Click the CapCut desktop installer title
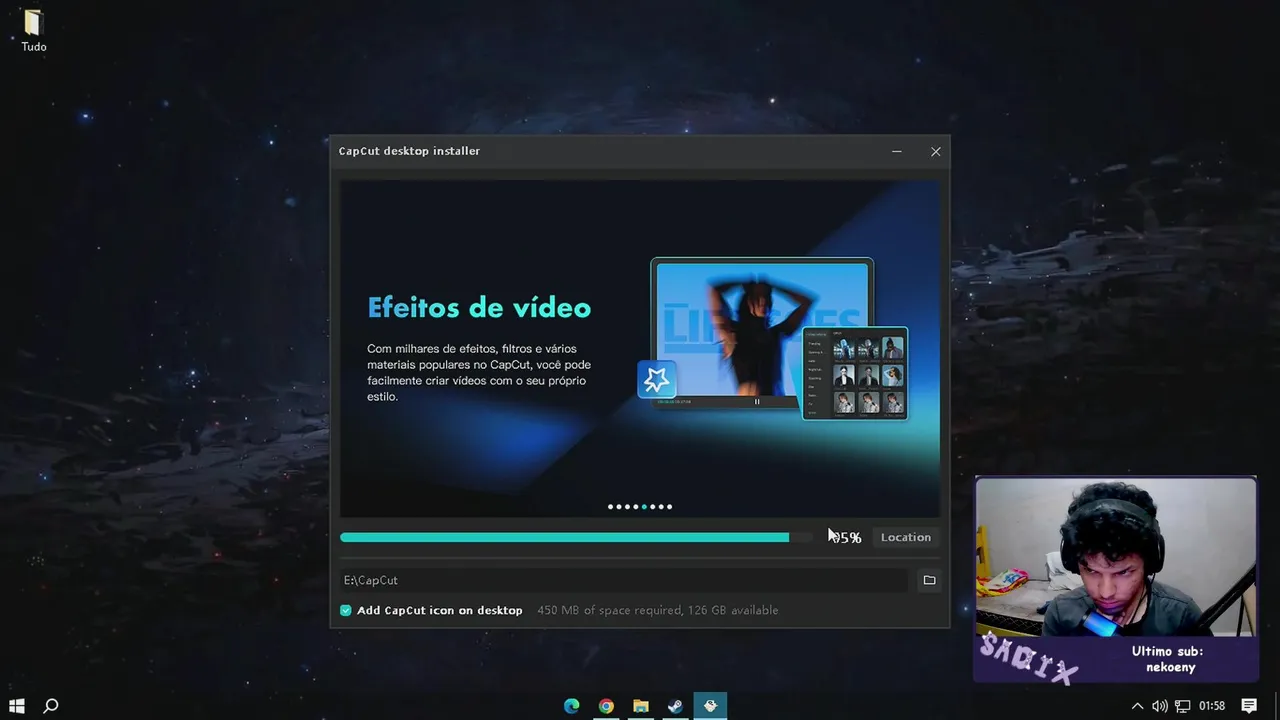The image size is (1280, 720). (x=409, y=151)
